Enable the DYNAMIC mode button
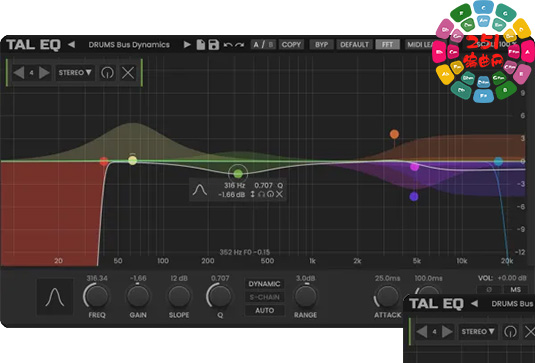The height and width of the screenshot is (363, 535). (x=264, y=284)
